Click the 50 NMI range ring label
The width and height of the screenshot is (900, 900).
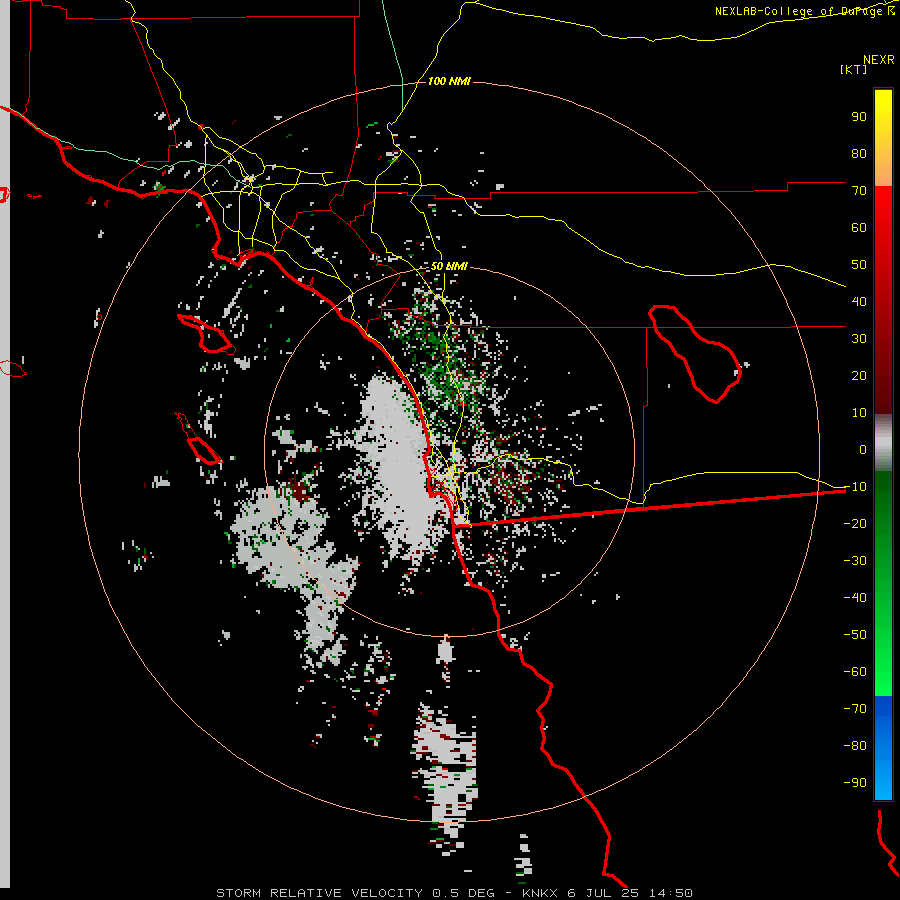pyautogui.click(x=449, y=266)
